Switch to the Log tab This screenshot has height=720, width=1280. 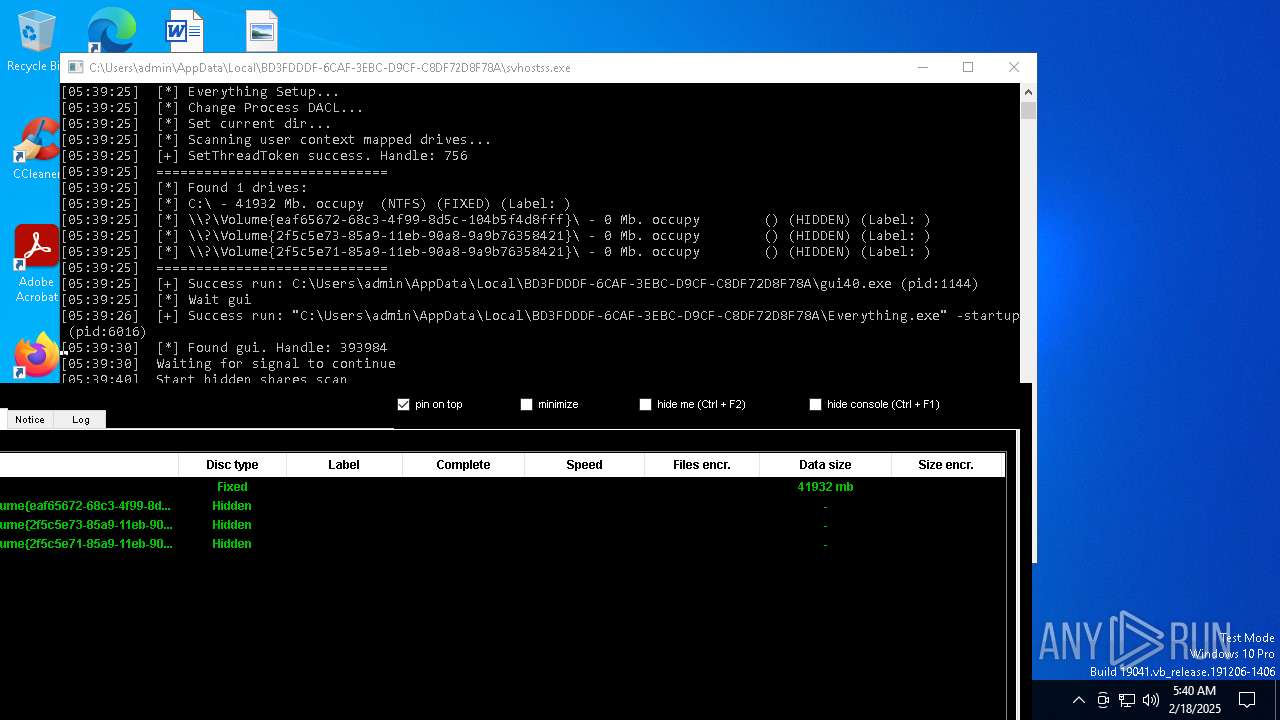pos(81,420)
